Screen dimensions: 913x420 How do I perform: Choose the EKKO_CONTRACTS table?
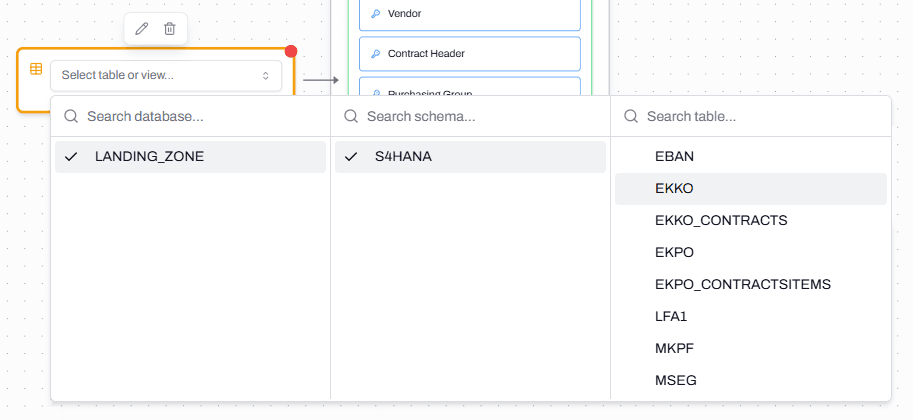[x=751, y=221]
